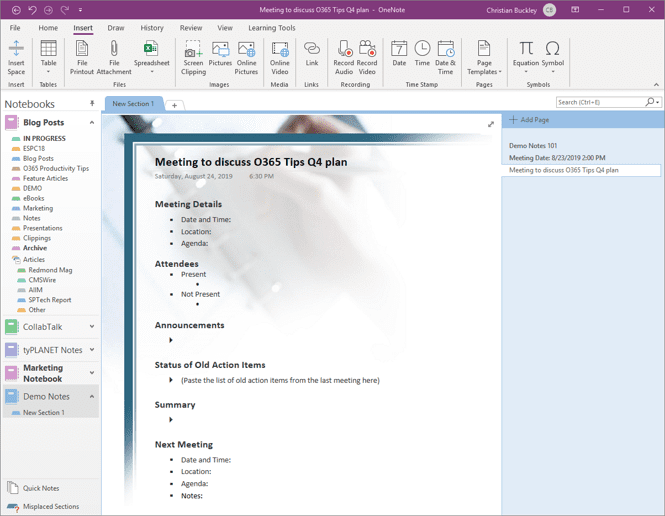Collapse the Blog Posts notebook
The width and height of the screenshot is (665, 516).
(92, 123)
